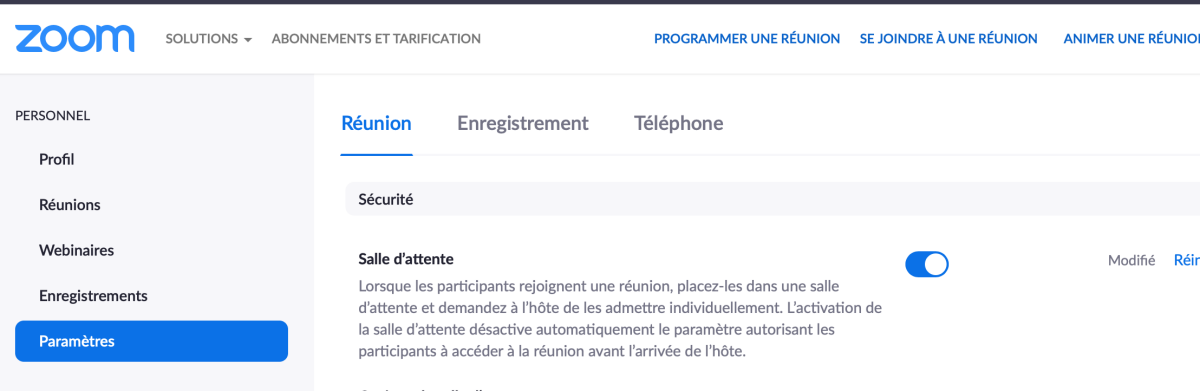Click the Sécurité section header

pos(386,200)
